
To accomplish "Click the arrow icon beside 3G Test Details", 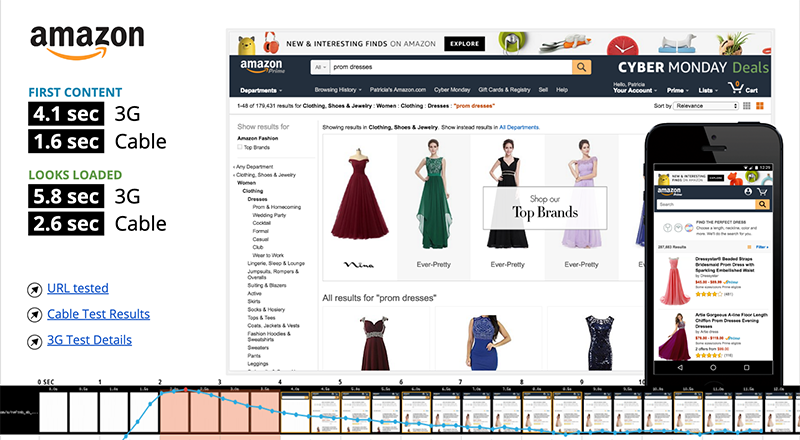I will coord(34,341).
